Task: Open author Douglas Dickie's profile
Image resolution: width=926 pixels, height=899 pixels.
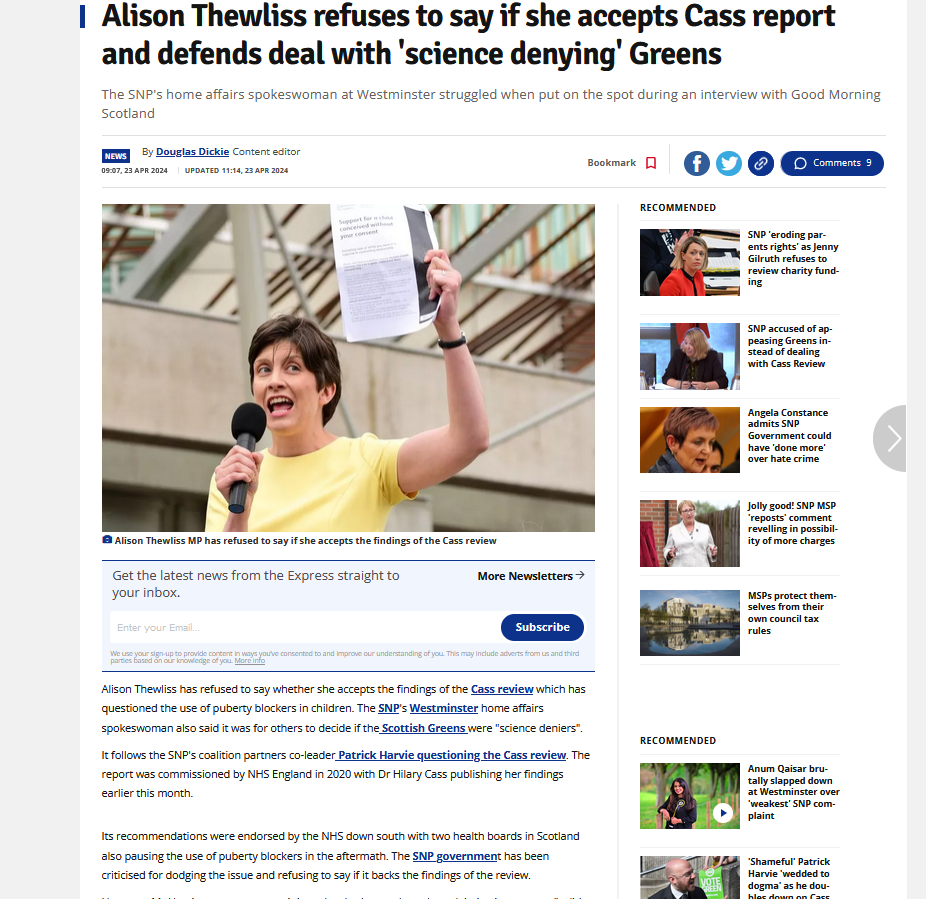Action: point(193,152)
